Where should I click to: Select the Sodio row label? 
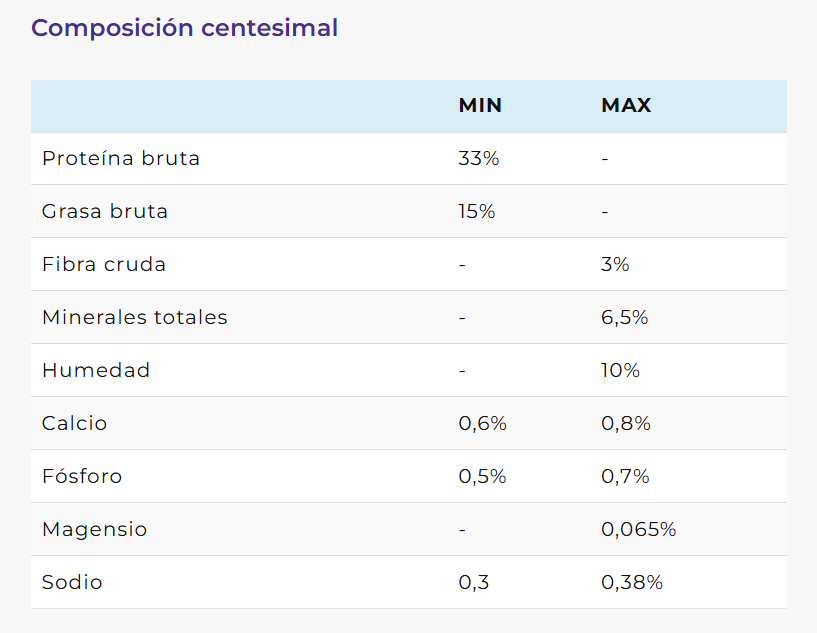click(x=72, y=582)
